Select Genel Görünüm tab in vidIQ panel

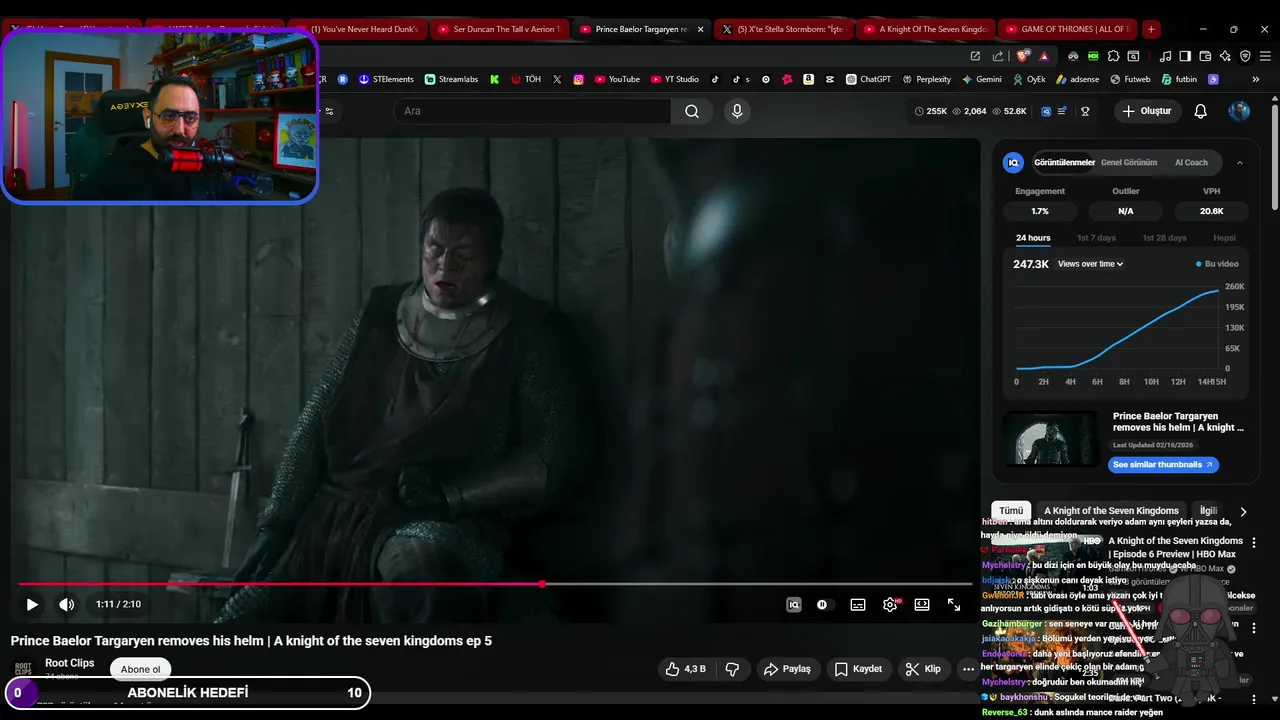point(1129,162)
